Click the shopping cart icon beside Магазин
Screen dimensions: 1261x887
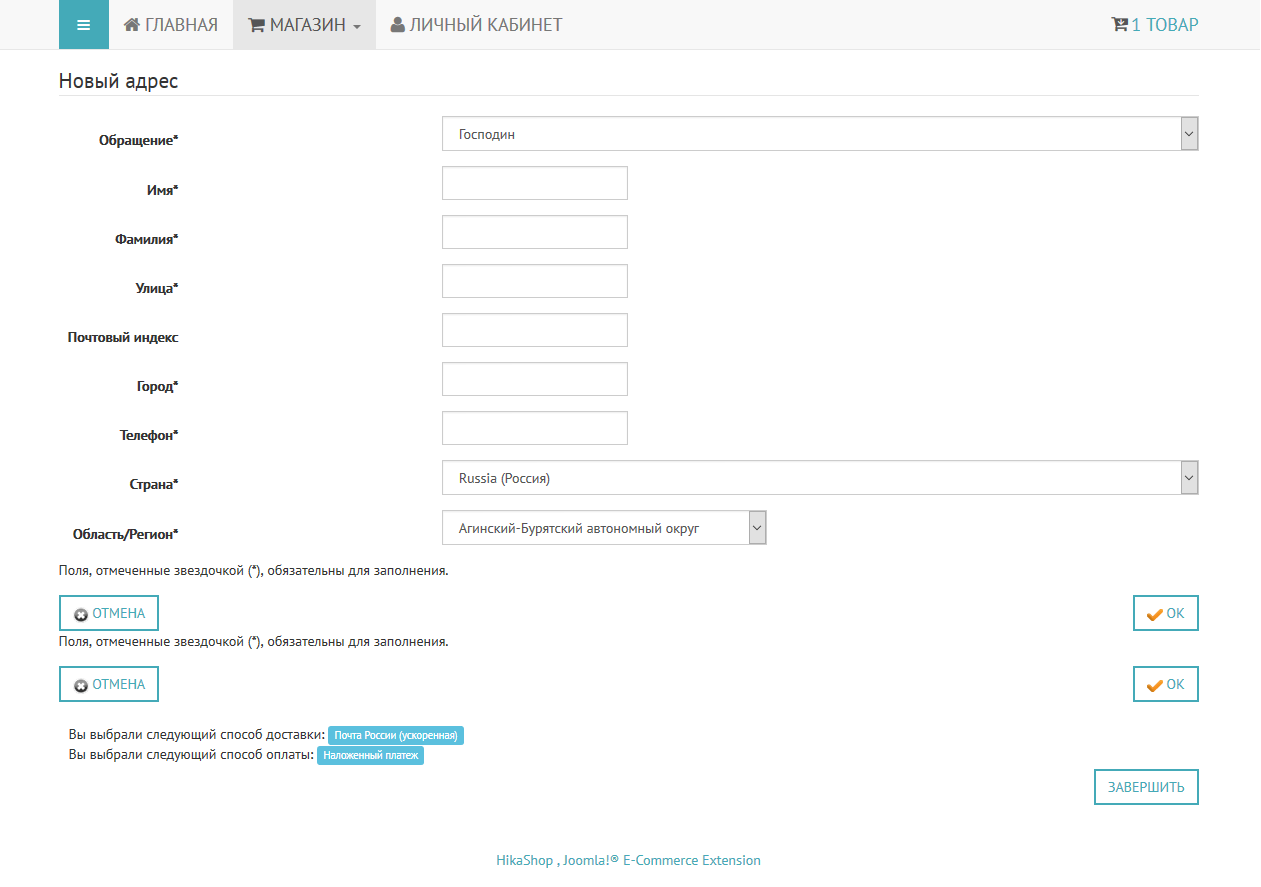pos(257,25)
